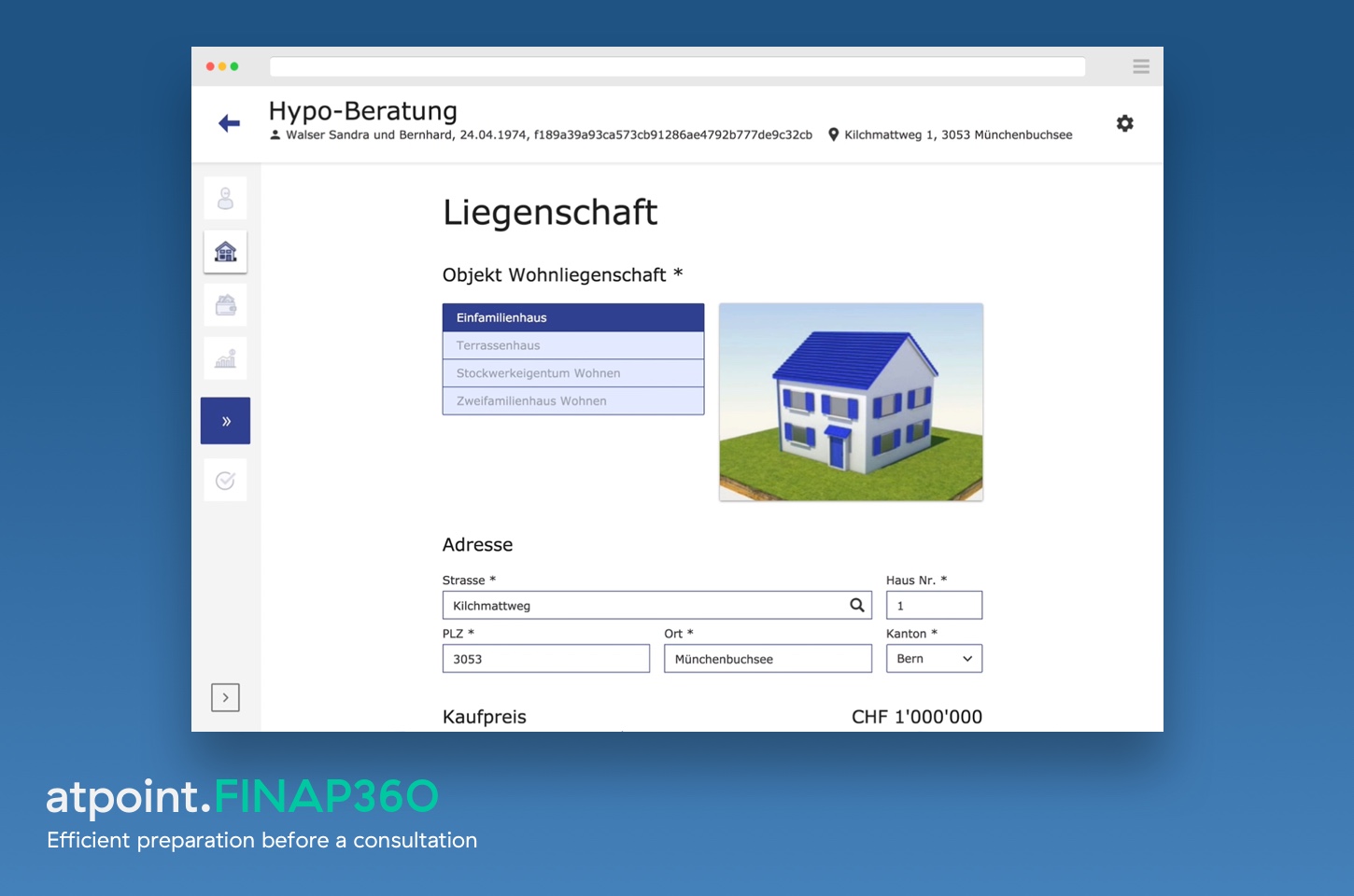Open the browser hamburger menu
The width and height of the screenshot is (1354, 896).
1141,66
